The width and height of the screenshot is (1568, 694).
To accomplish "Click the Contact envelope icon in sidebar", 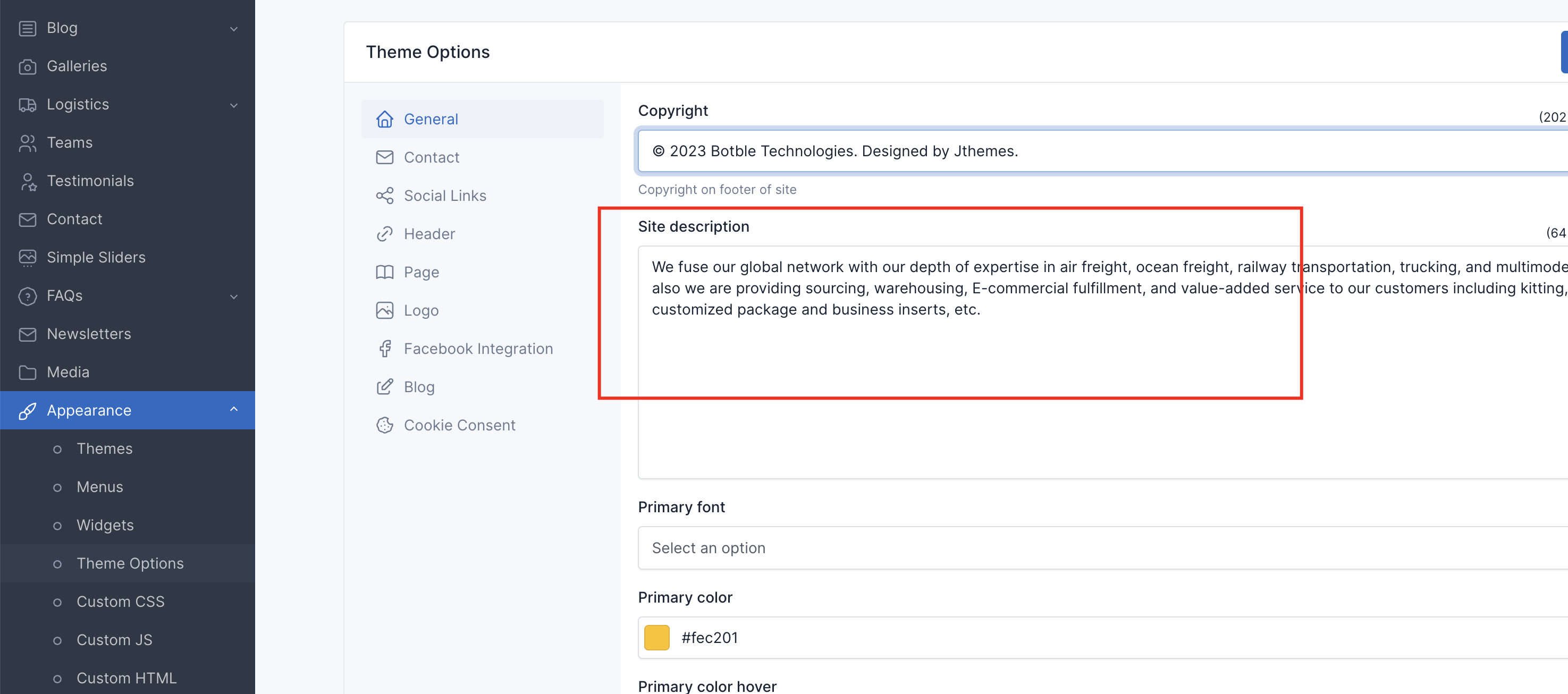I will 28,219.
